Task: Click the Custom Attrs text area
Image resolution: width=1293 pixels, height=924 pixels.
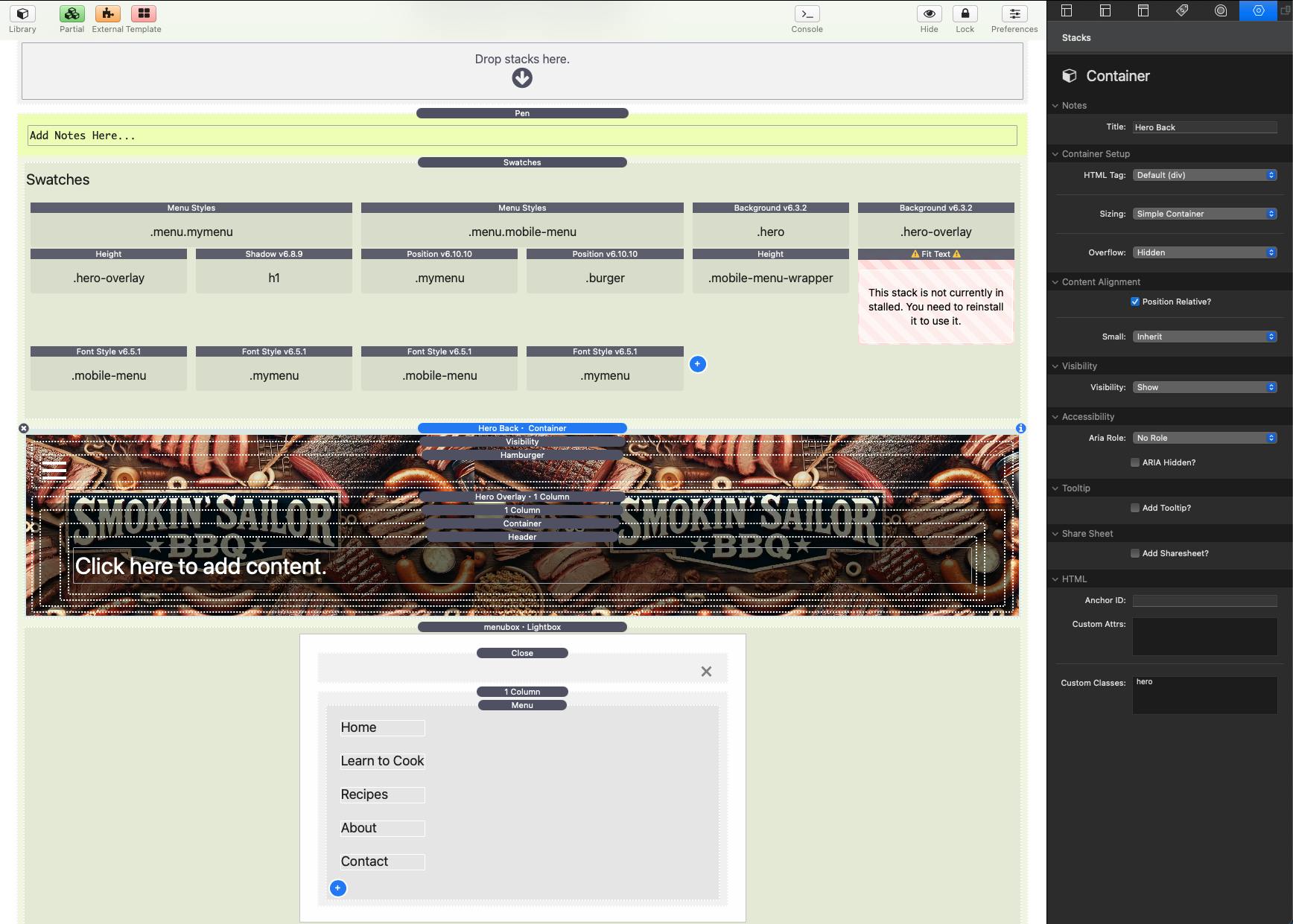Action: click(1205, 637)
